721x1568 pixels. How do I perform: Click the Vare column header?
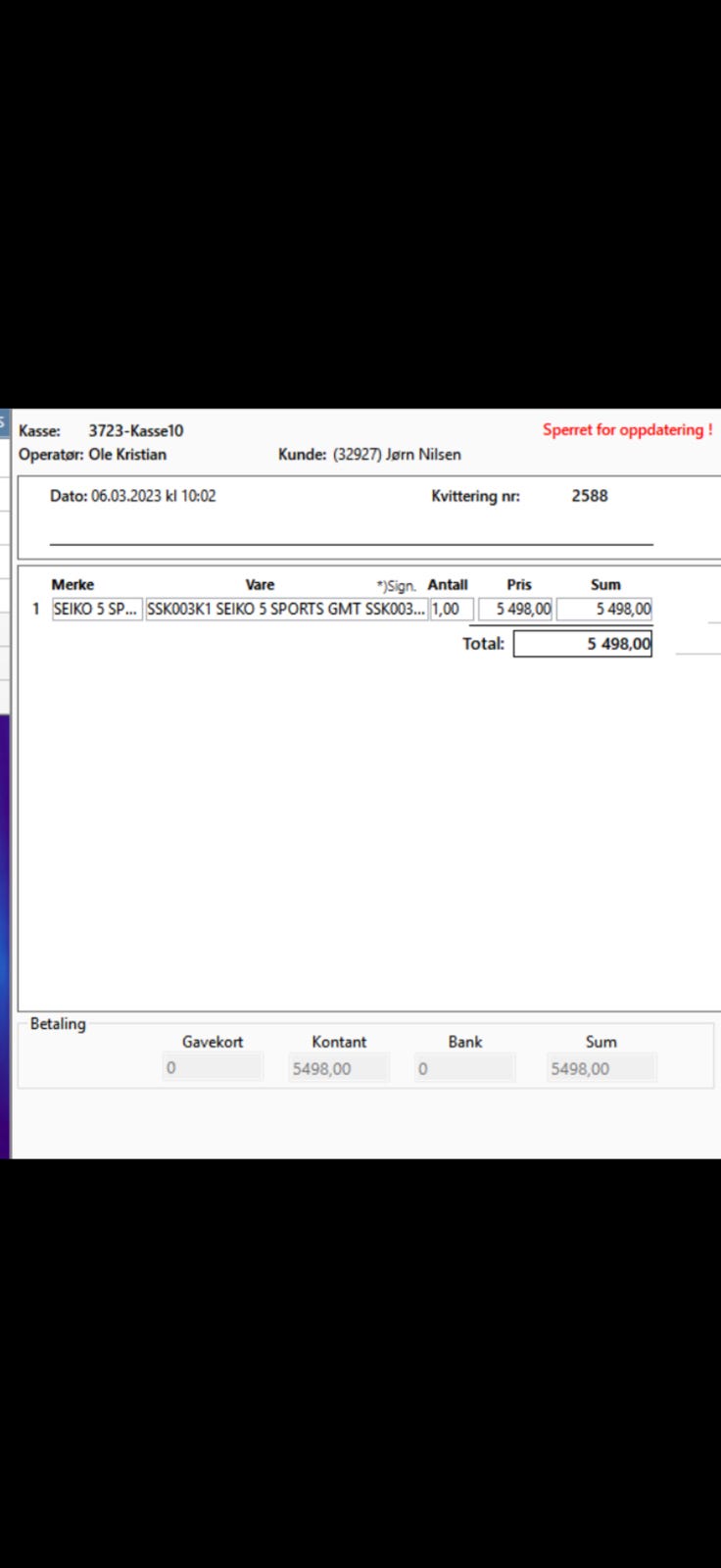[260, 584]
